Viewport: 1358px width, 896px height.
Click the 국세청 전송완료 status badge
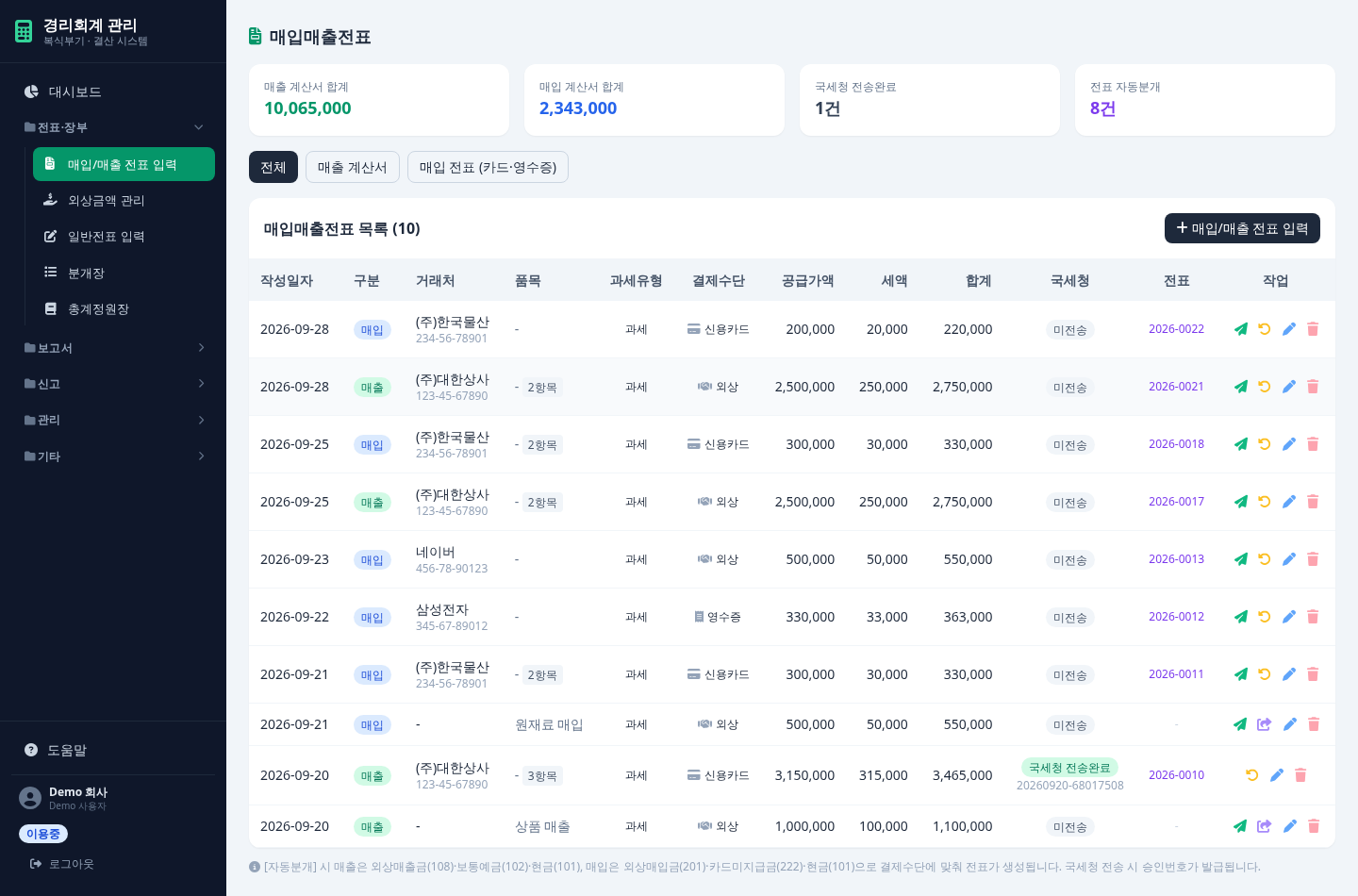(1069, 768)
